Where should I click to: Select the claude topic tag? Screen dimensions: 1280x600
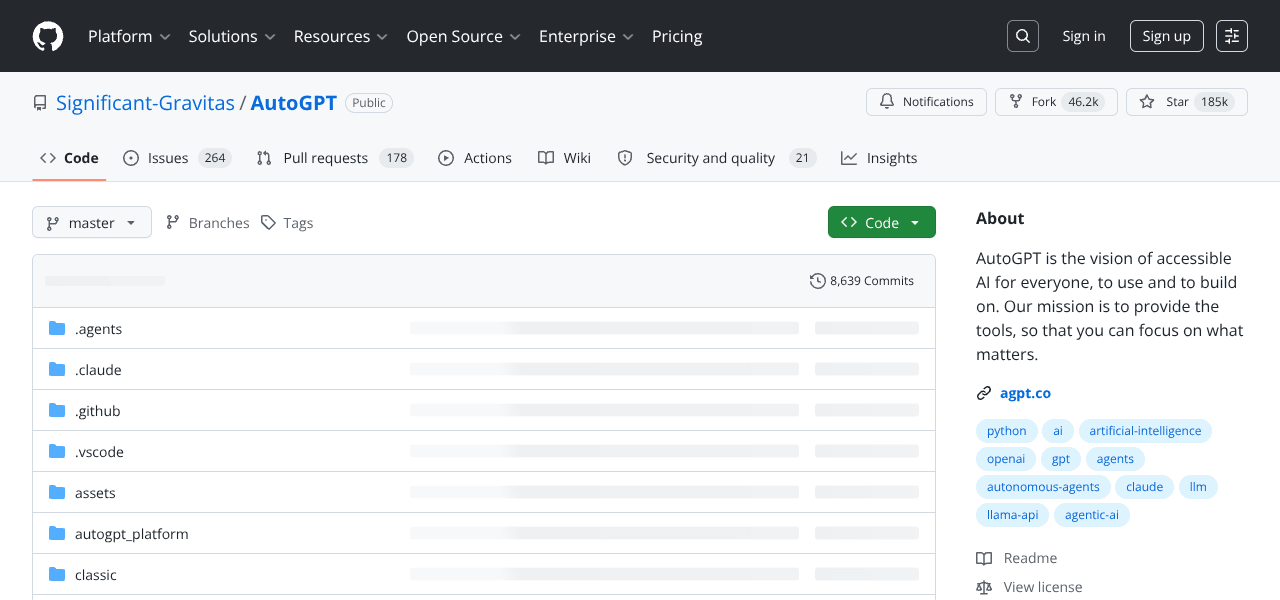coord(1144,487)
